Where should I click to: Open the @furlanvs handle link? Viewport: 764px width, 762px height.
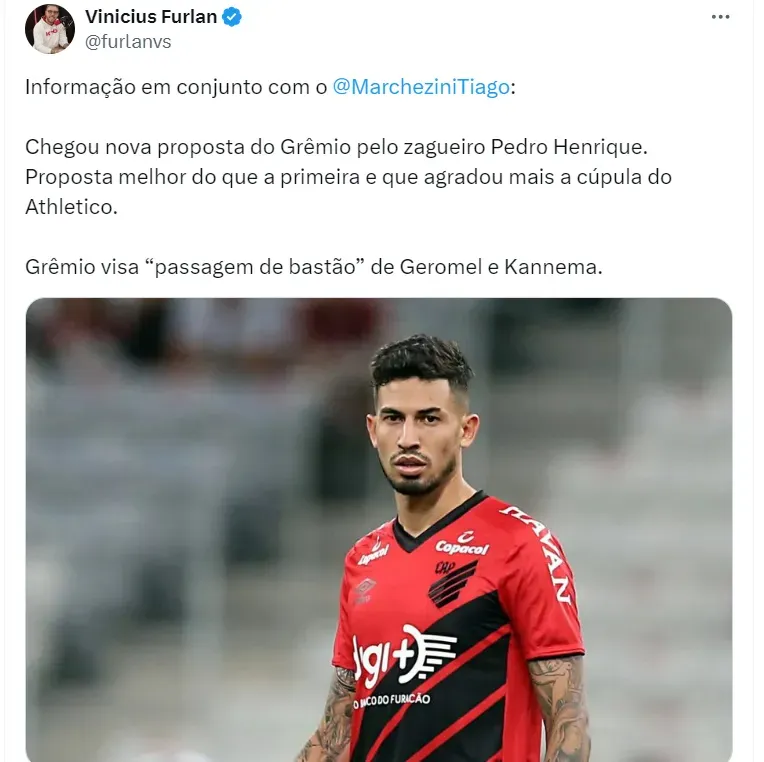[x=128, y=42]
